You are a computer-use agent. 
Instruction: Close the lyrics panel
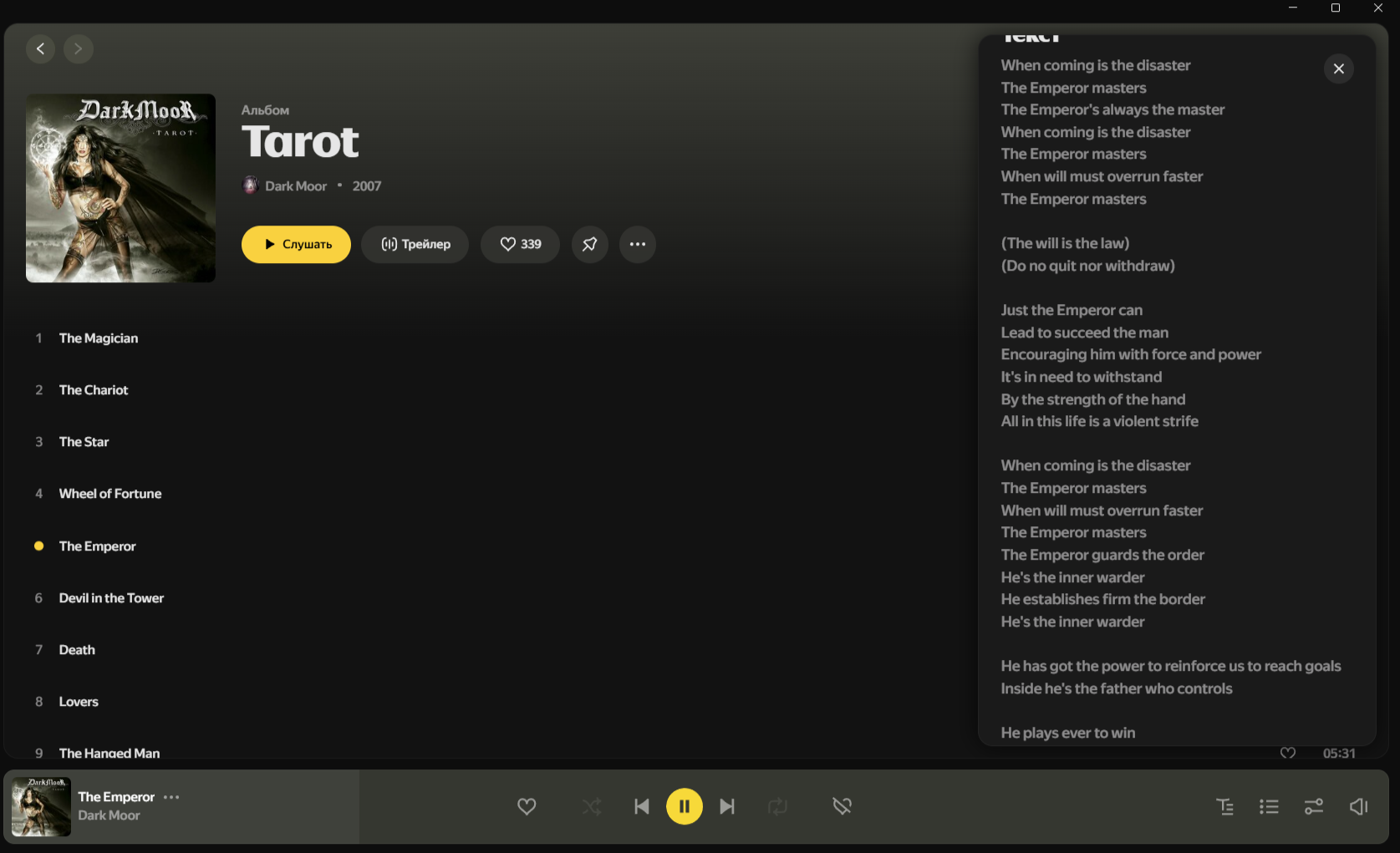click(1339, 69)
